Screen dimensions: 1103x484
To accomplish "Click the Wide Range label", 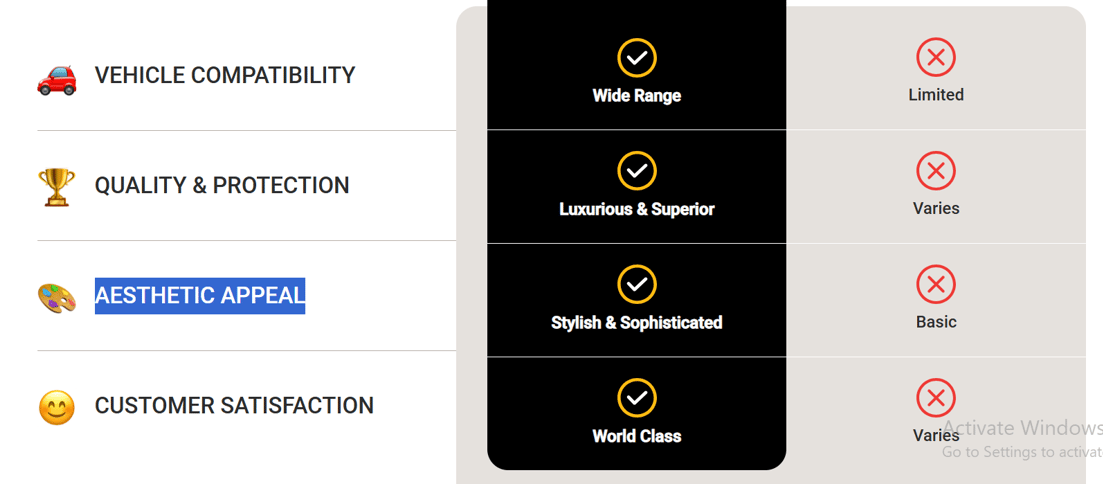I will (x=637, y=96).
